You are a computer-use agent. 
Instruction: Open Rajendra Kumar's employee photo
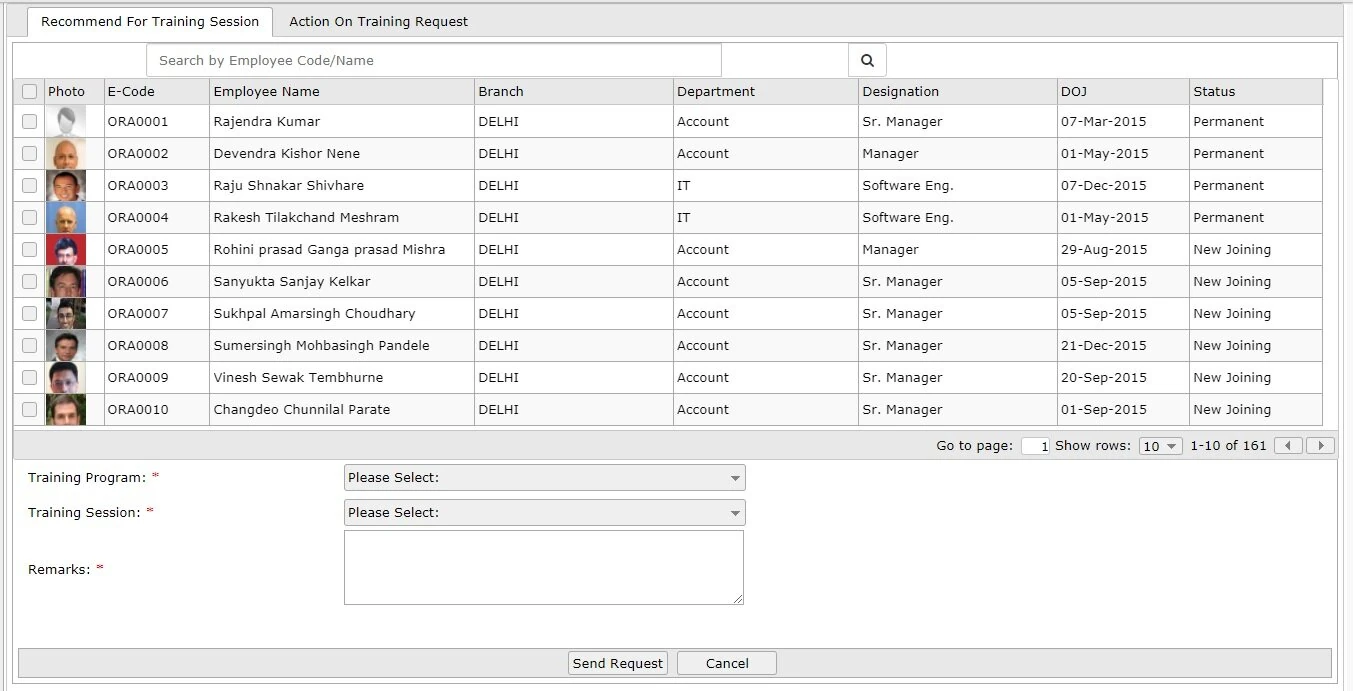[x=66, y=122]
